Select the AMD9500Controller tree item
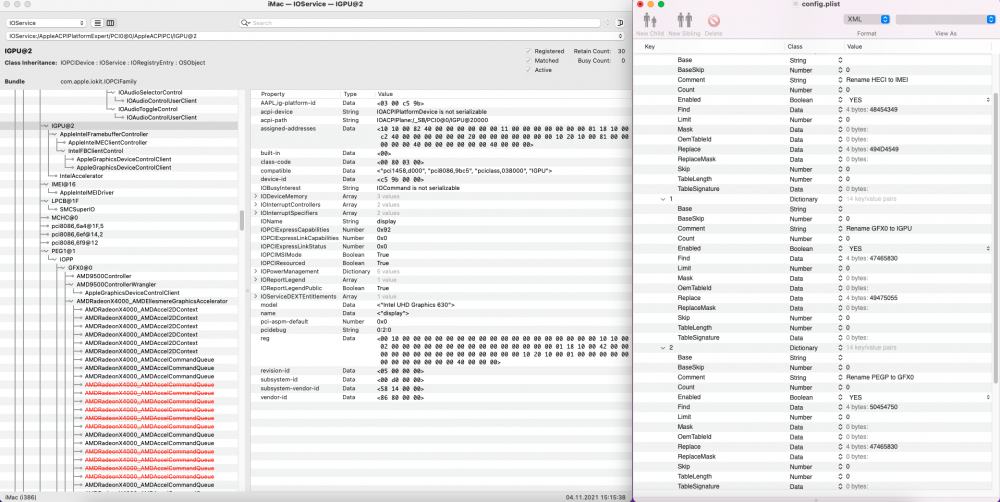The width and height of the screenshot is (1000, 502). pyautogui.click(x=104, y=276)
